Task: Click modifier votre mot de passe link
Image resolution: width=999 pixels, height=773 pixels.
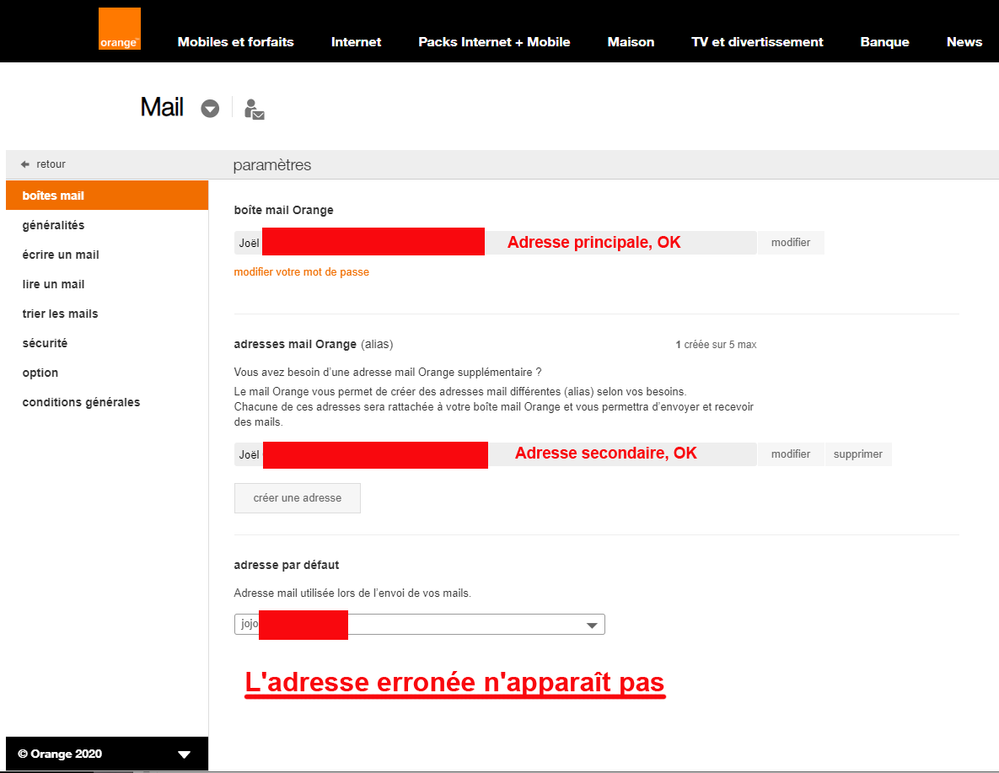Action: pos(301,271)
